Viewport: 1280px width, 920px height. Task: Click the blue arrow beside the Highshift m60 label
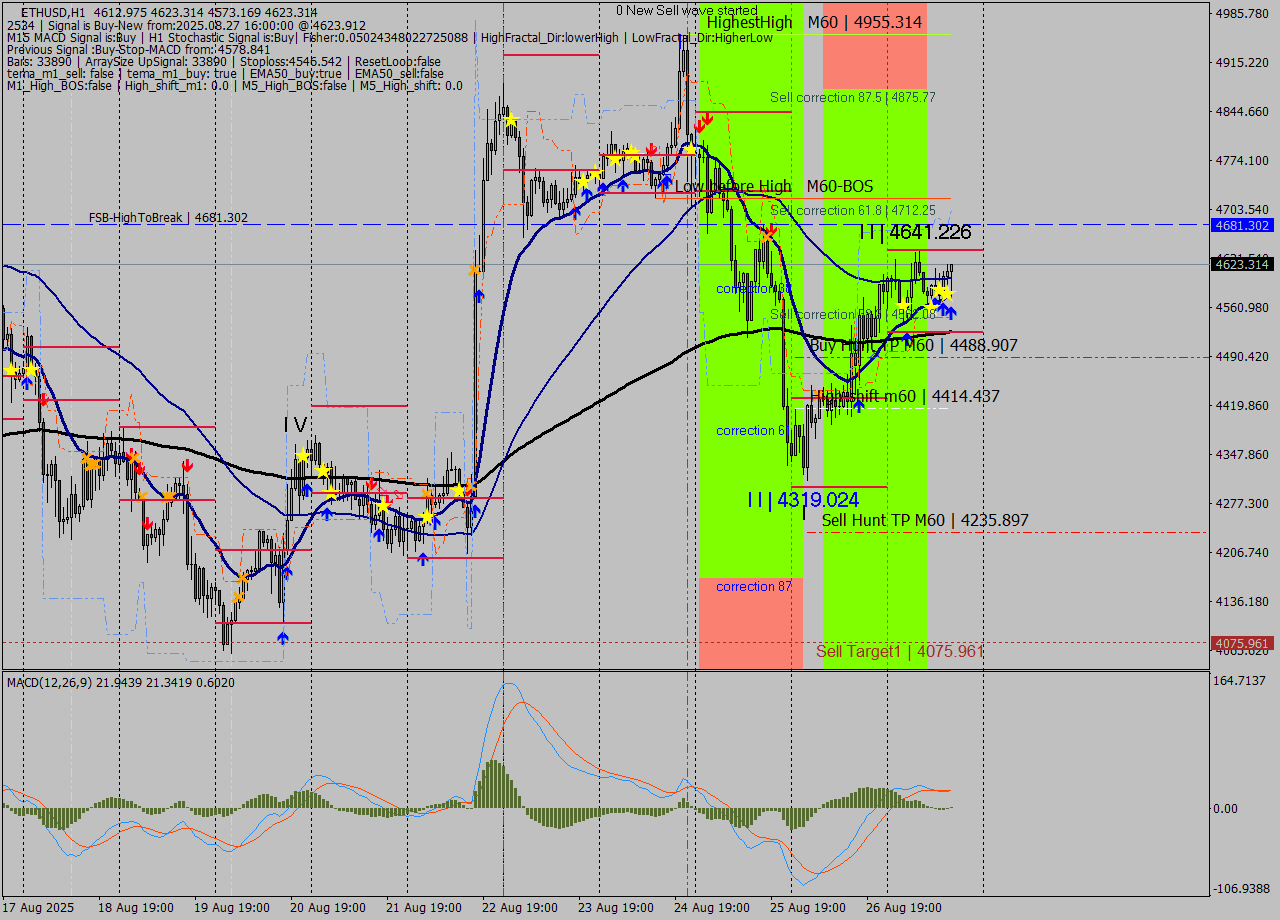[x=858, y=406]
